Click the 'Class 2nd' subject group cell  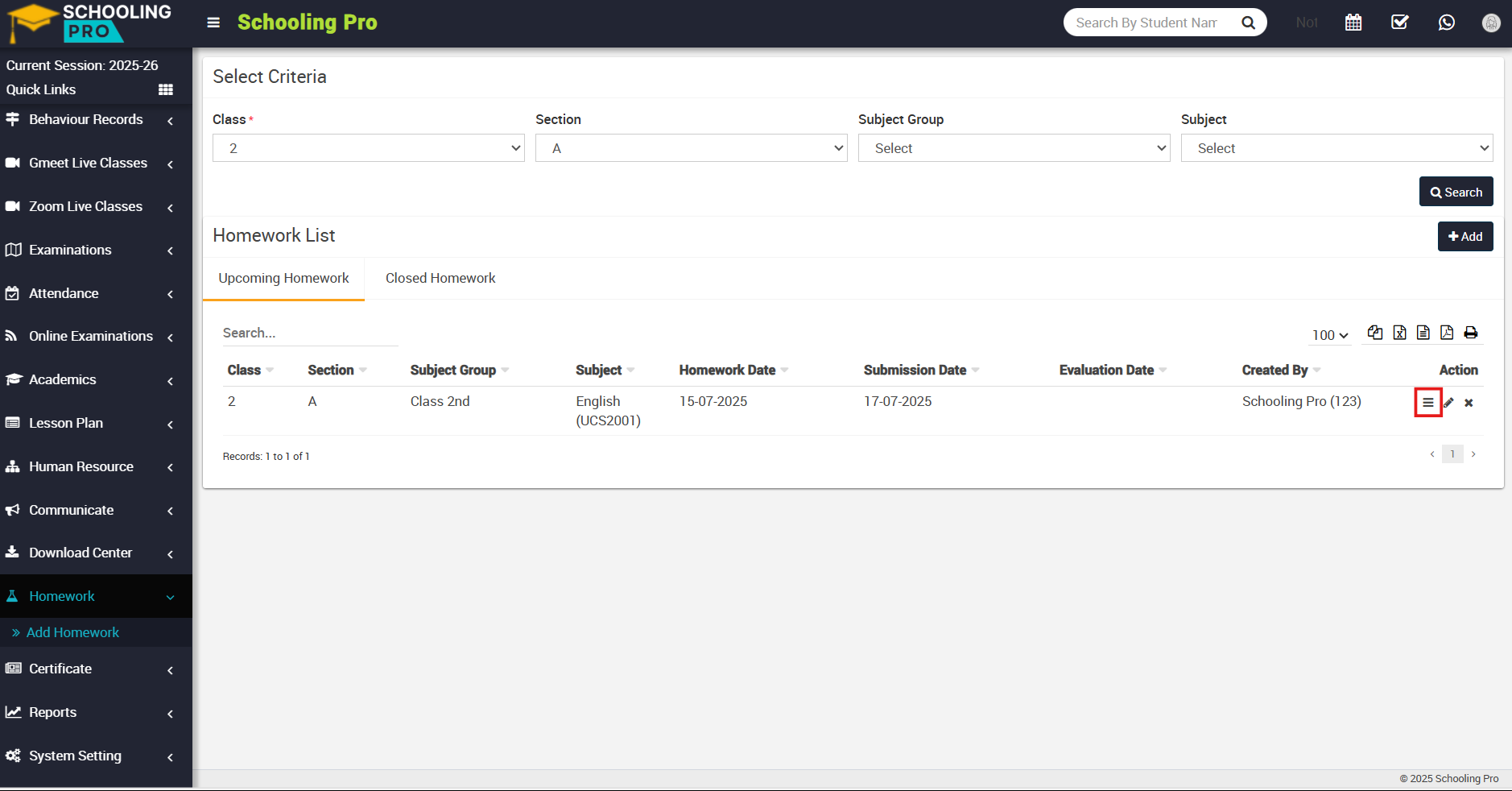pos(440,401)
